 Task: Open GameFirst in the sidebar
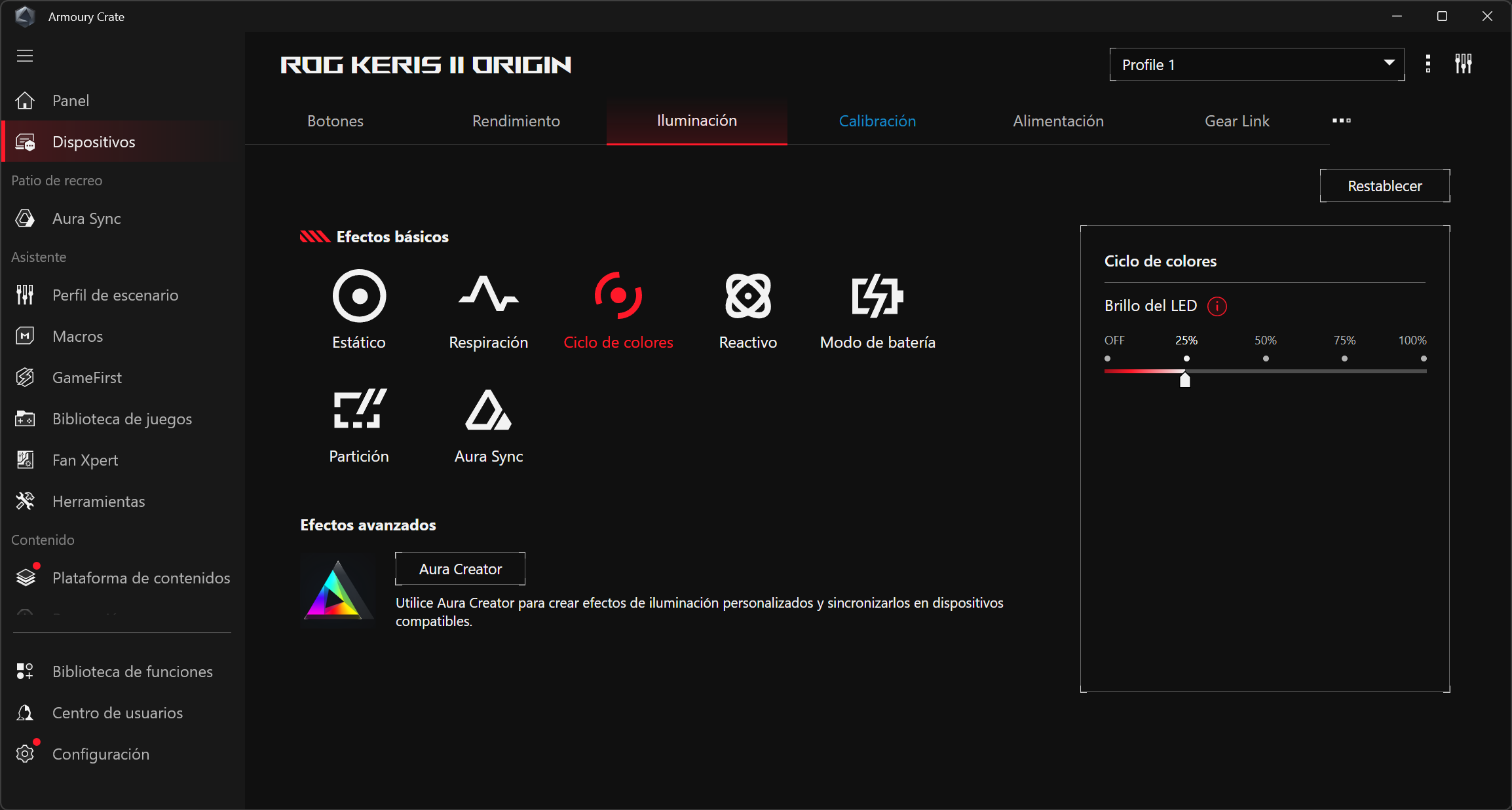pyautogui.click(x=123, y=378)
